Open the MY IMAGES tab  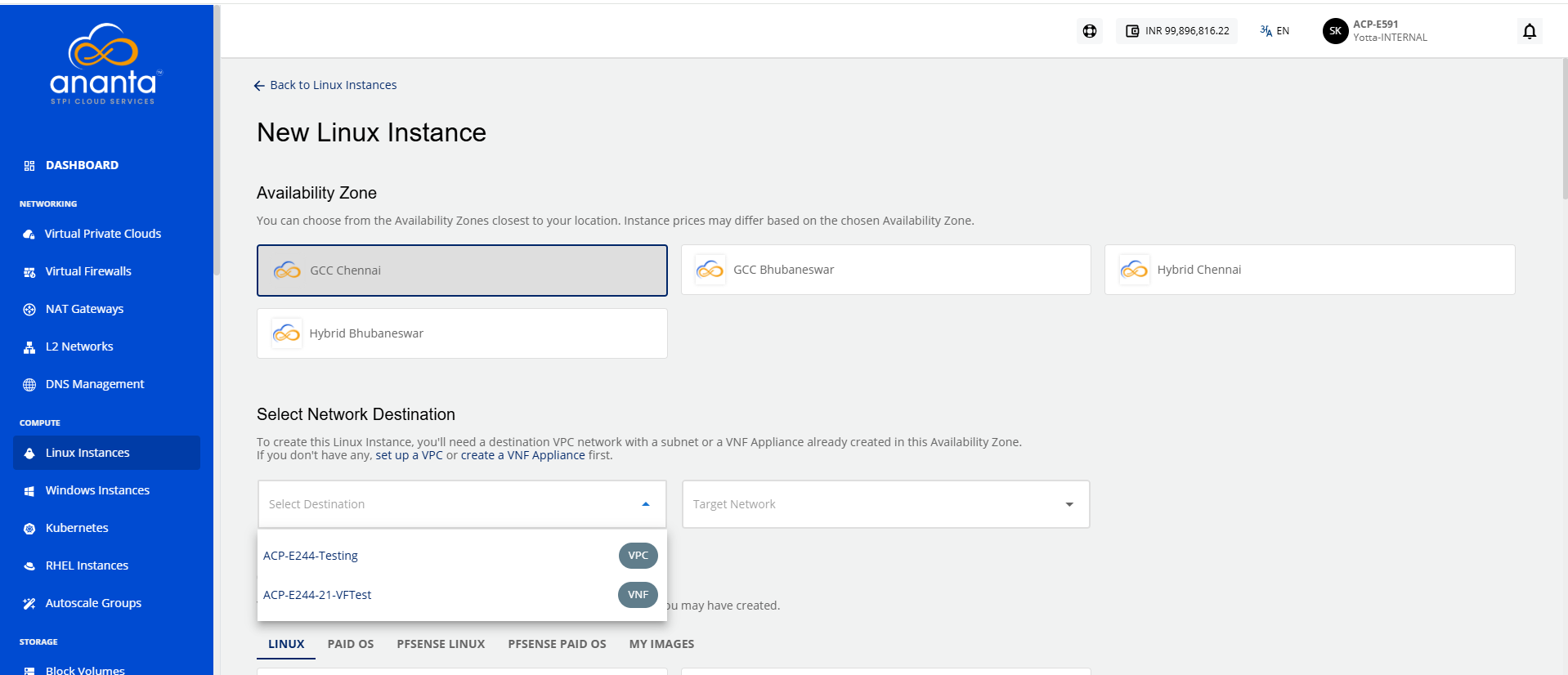[x=661, y=644]
